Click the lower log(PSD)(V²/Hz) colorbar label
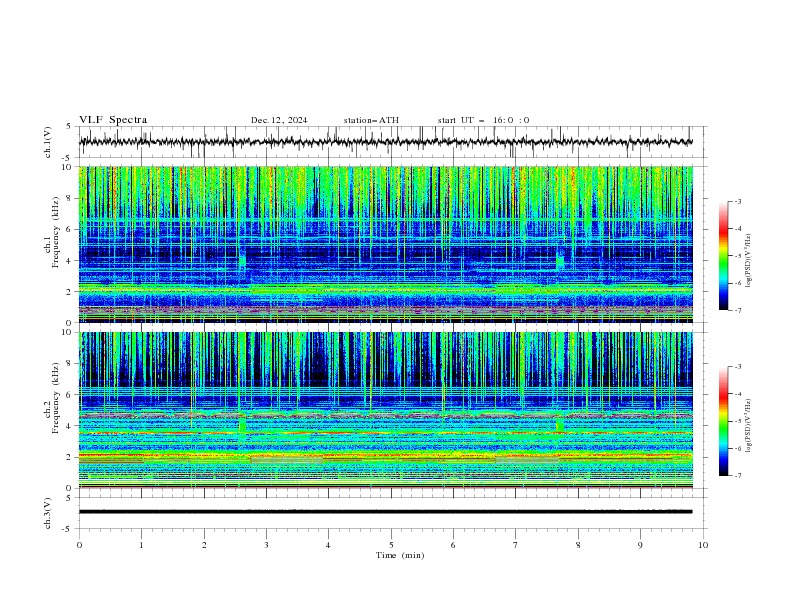Screen dimensions: 792x612 pos(749,425)
